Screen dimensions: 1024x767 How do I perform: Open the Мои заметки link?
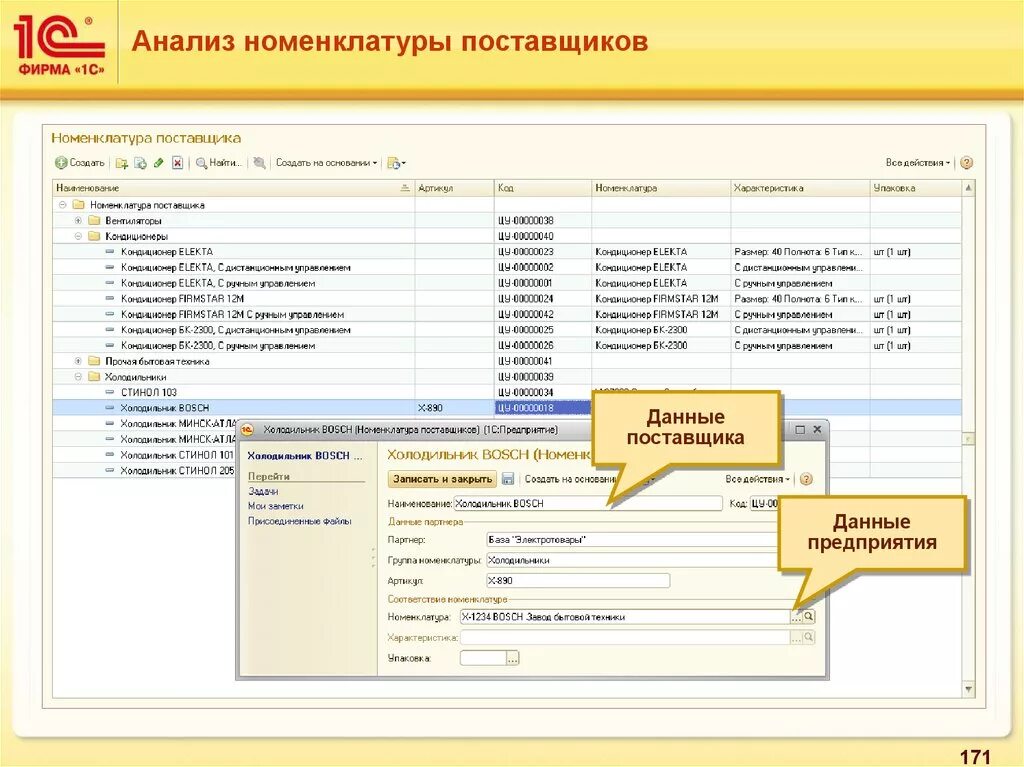click(x=276, y=506)
